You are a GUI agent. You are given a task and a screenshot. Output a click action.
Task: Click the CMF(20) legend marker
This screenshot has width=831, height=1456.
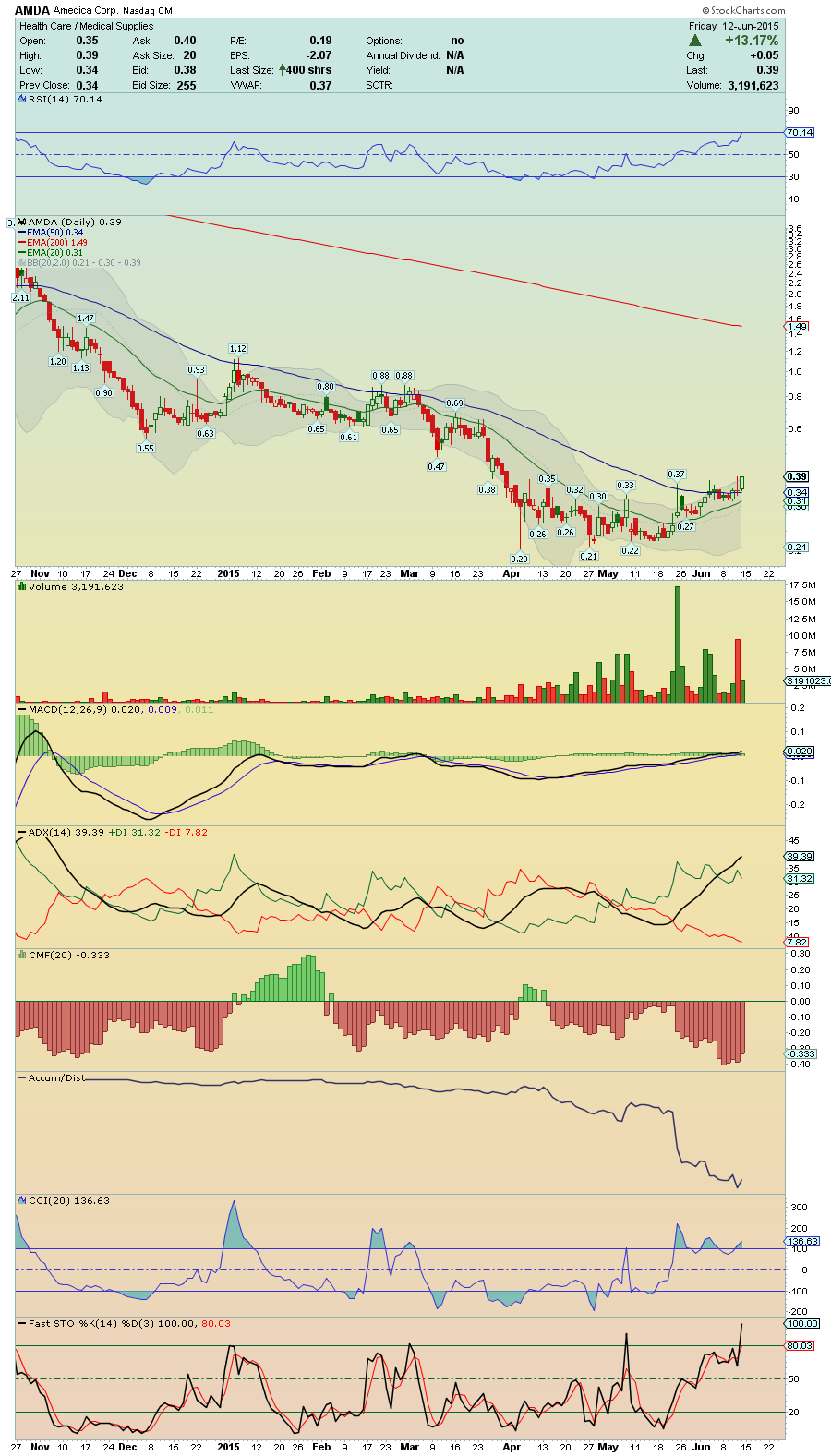(x=22, y=955)
